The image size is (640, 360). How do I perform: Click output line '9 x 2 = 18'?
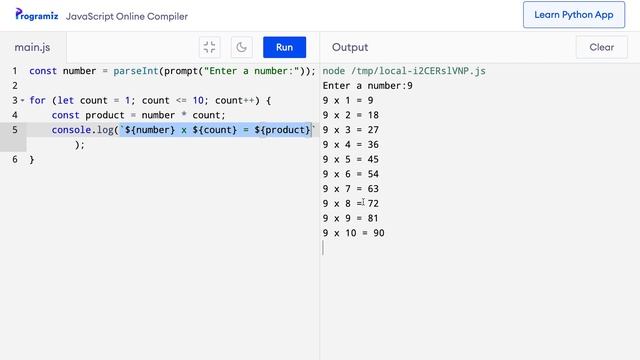point(351,115)
